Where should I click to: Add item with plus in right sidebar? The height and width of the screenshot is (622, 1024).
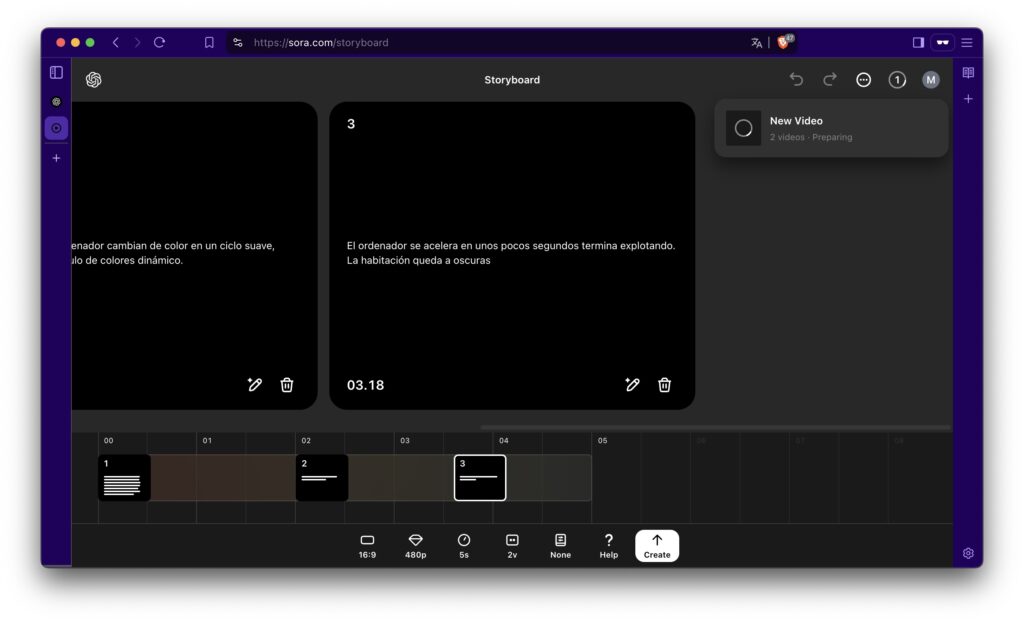coord(968,99)
